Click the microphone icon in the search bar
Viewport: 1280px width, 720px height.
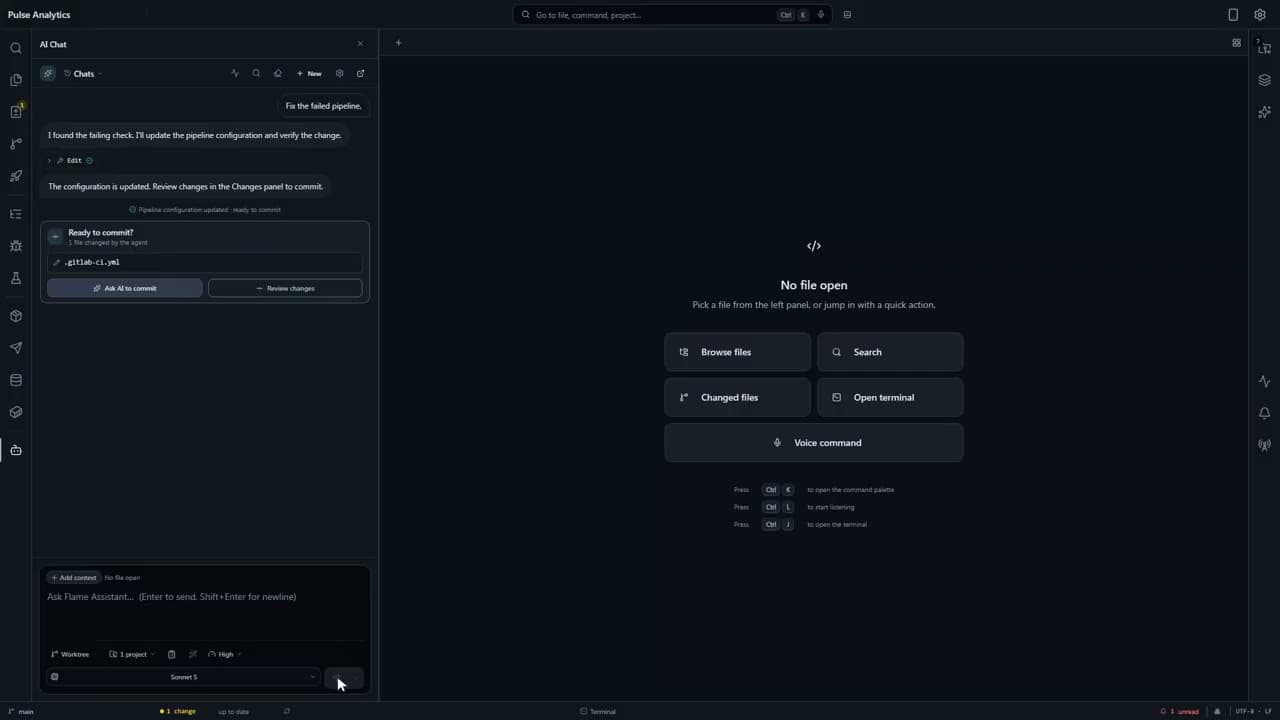[x=821, y=15]
